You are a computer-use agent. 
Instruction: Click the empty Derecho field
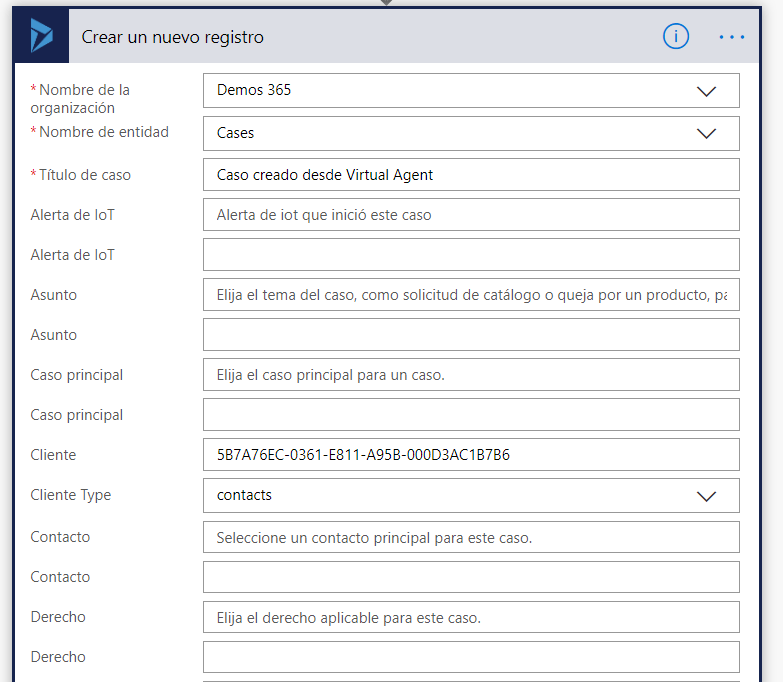click(x=470, y=657)
